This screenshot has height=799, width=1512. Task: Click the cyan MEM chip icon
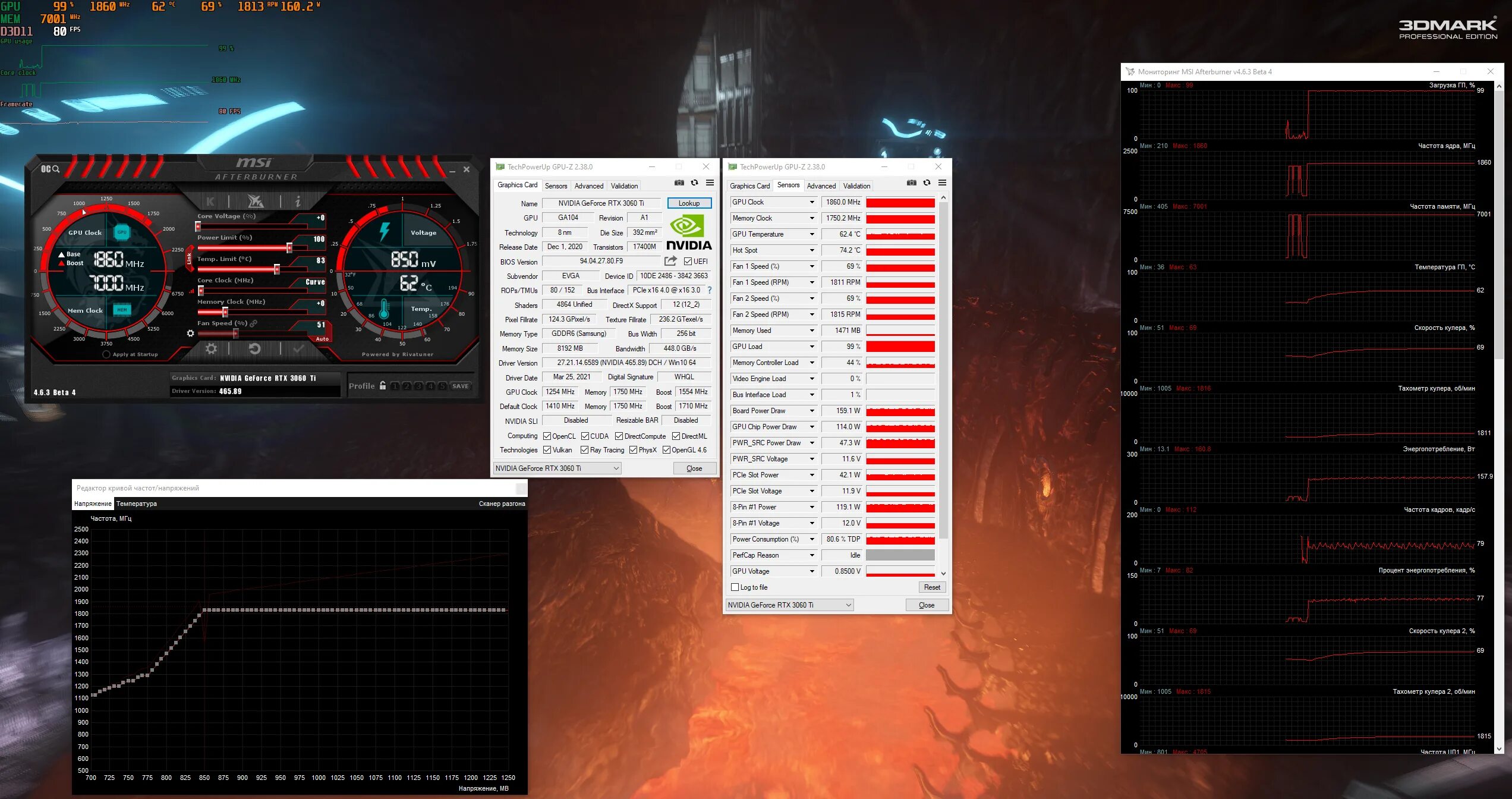click(122, 310)
